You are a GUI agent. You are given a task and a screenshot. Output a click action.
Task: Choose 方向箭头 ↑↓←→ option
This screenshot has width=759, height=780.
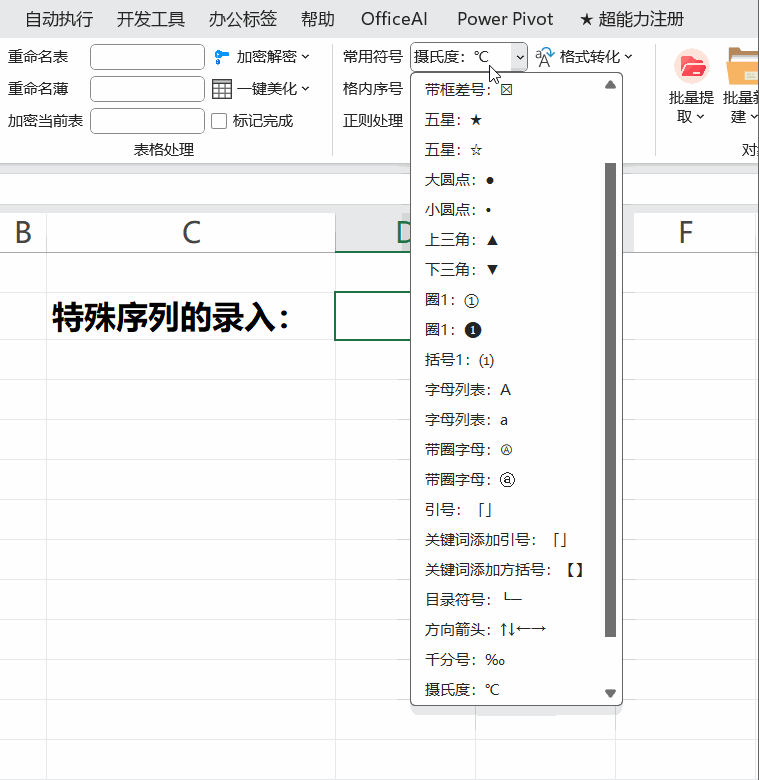(x=507, y=630)
